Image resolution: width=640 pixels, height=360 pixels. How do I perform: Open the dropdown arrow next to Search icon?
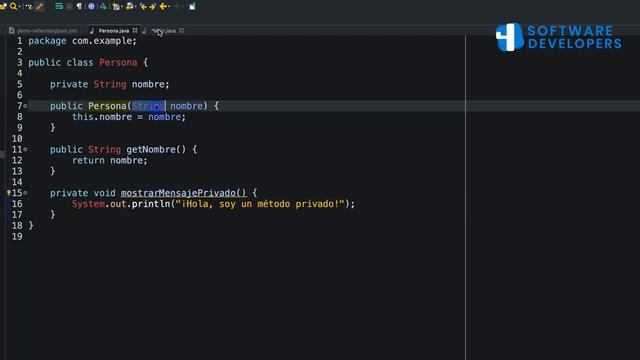20,7
